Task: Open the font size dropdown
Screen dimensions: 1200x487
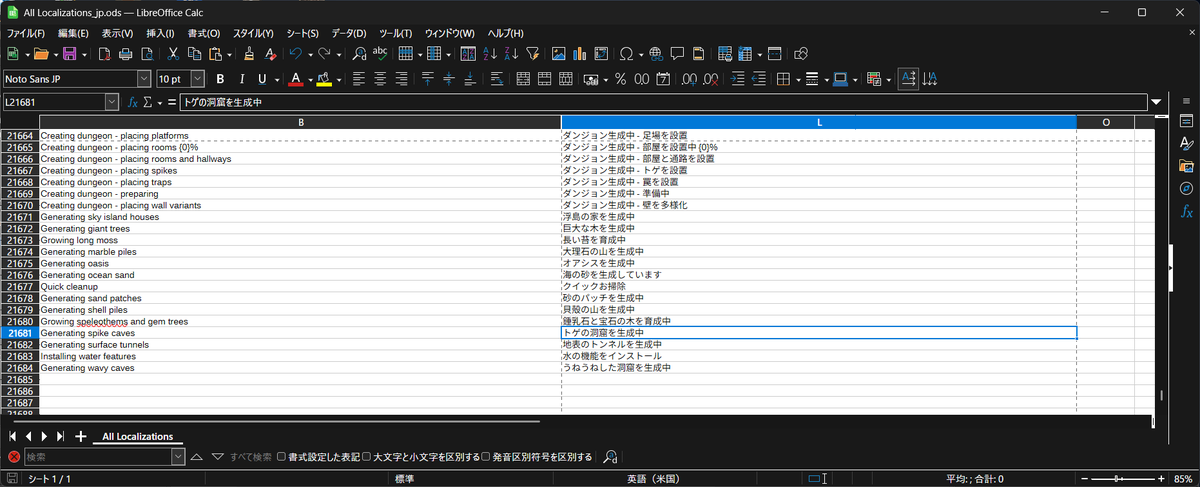Action: click(197, 79)
